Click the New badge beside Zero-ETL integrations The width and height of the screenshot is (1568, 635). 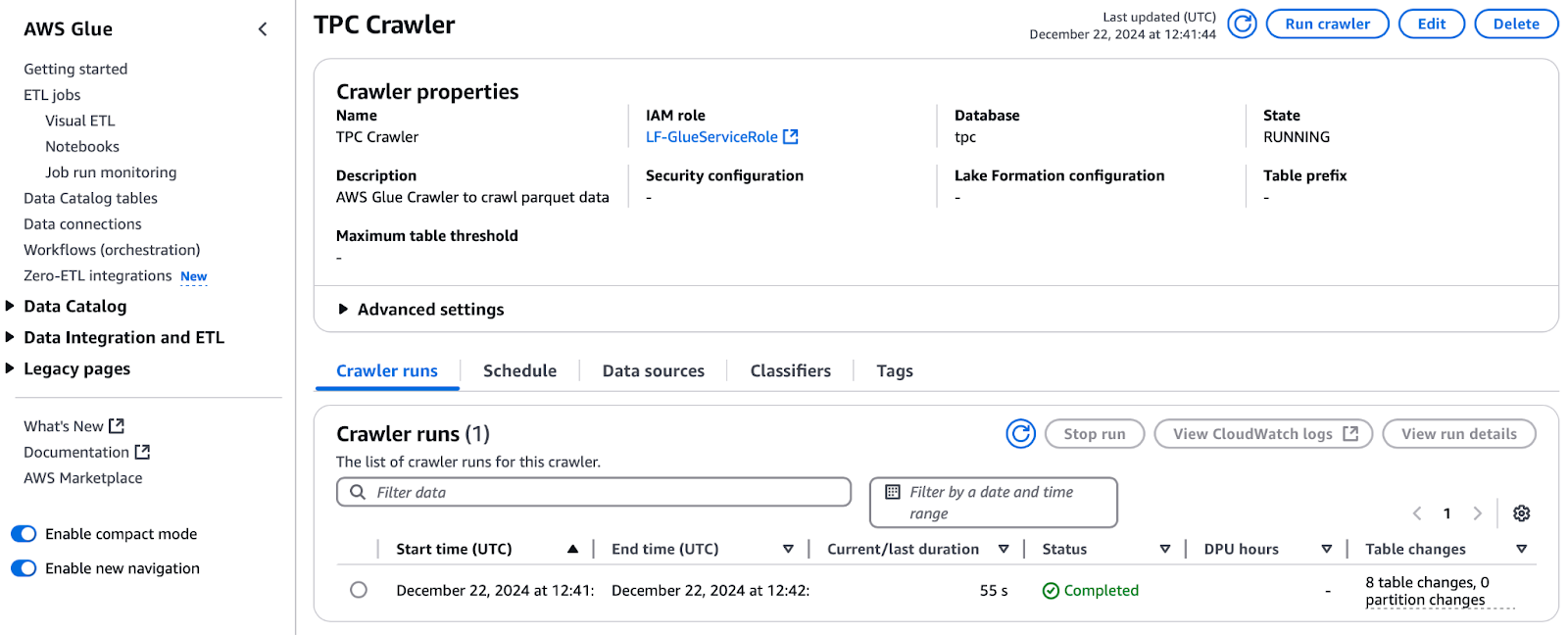click(x=193, y=277)
